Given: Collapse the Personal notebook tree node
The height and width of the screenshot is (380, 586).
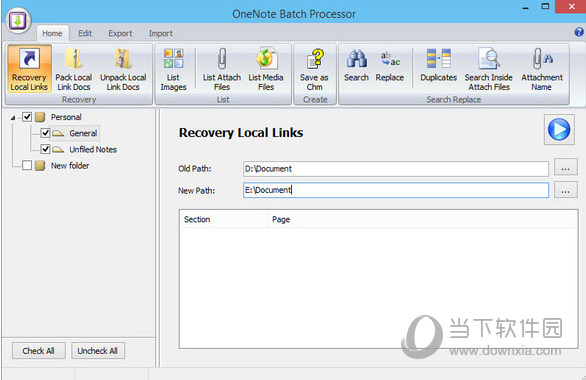Looking at the screenshot, I should 13,118.
